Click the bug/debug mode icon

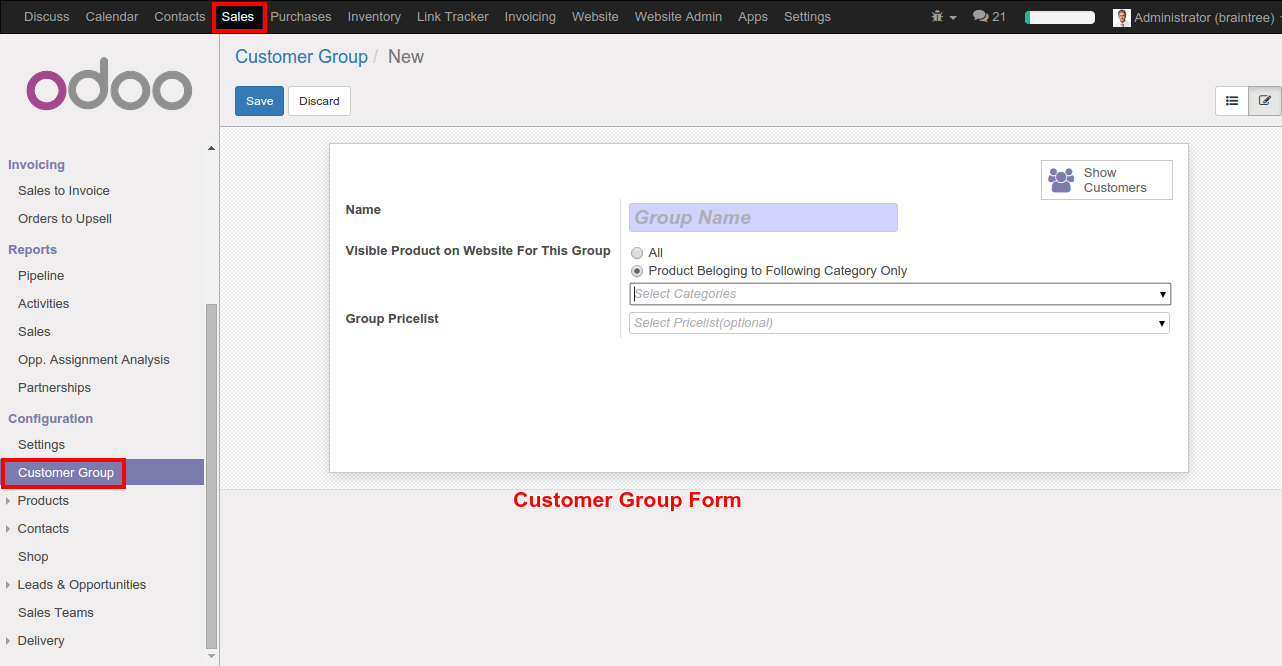tap(935, 16)
